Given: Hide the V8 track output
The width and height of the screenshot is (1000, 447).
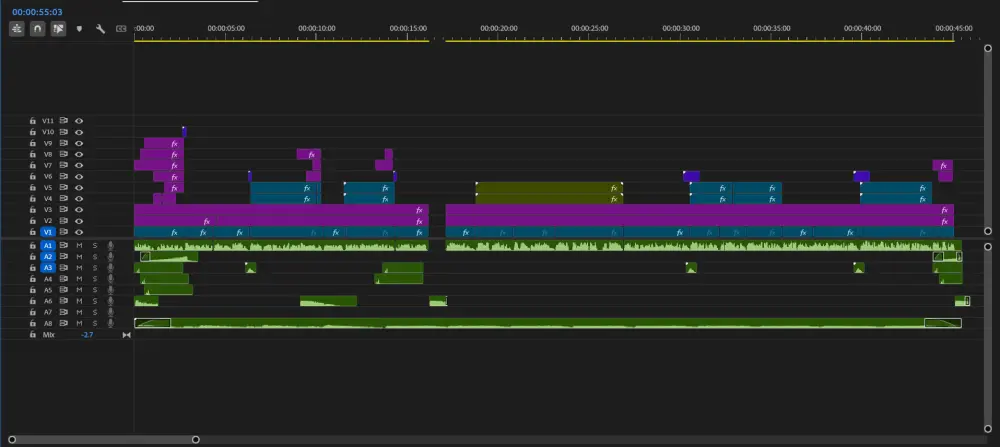Looking at the screenshot, I should pyautogui.click(x=79, y=154).
